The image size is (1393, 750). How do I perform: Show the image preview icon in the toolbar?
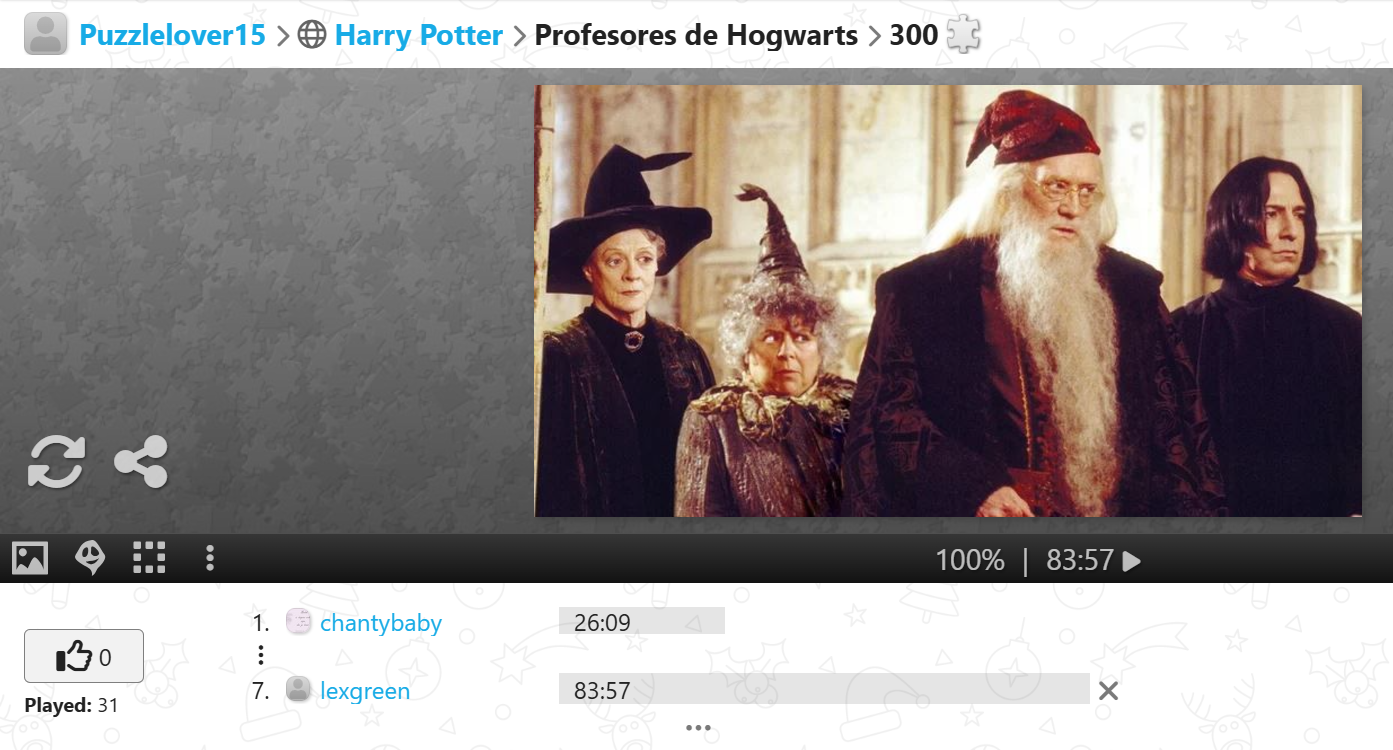(30, 558)
